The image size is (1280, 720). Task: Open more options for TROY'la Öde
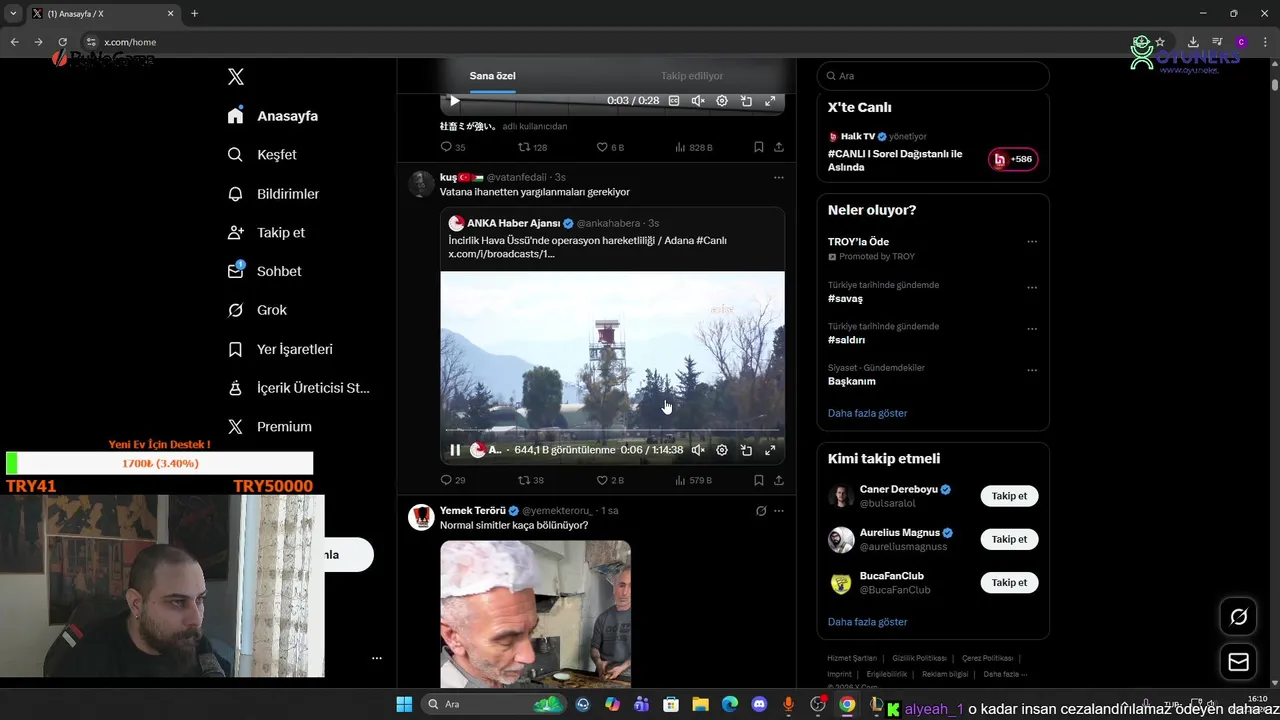click(1032, 242)
